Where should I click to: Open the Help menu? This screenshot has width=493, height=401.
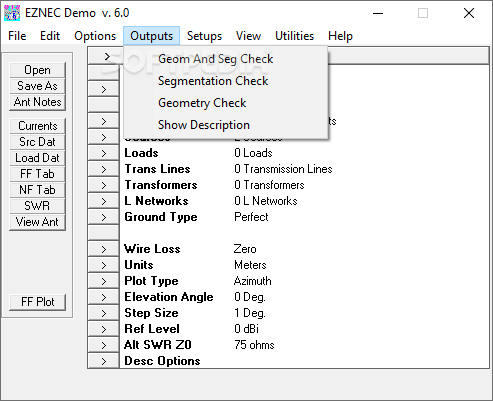tap(340, 36)
